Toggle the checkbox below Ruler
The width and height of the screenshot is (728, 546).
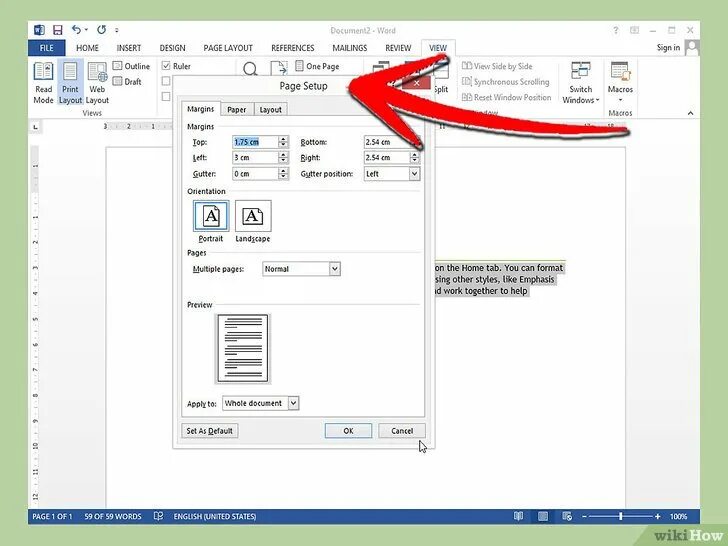tap(166, 81)
